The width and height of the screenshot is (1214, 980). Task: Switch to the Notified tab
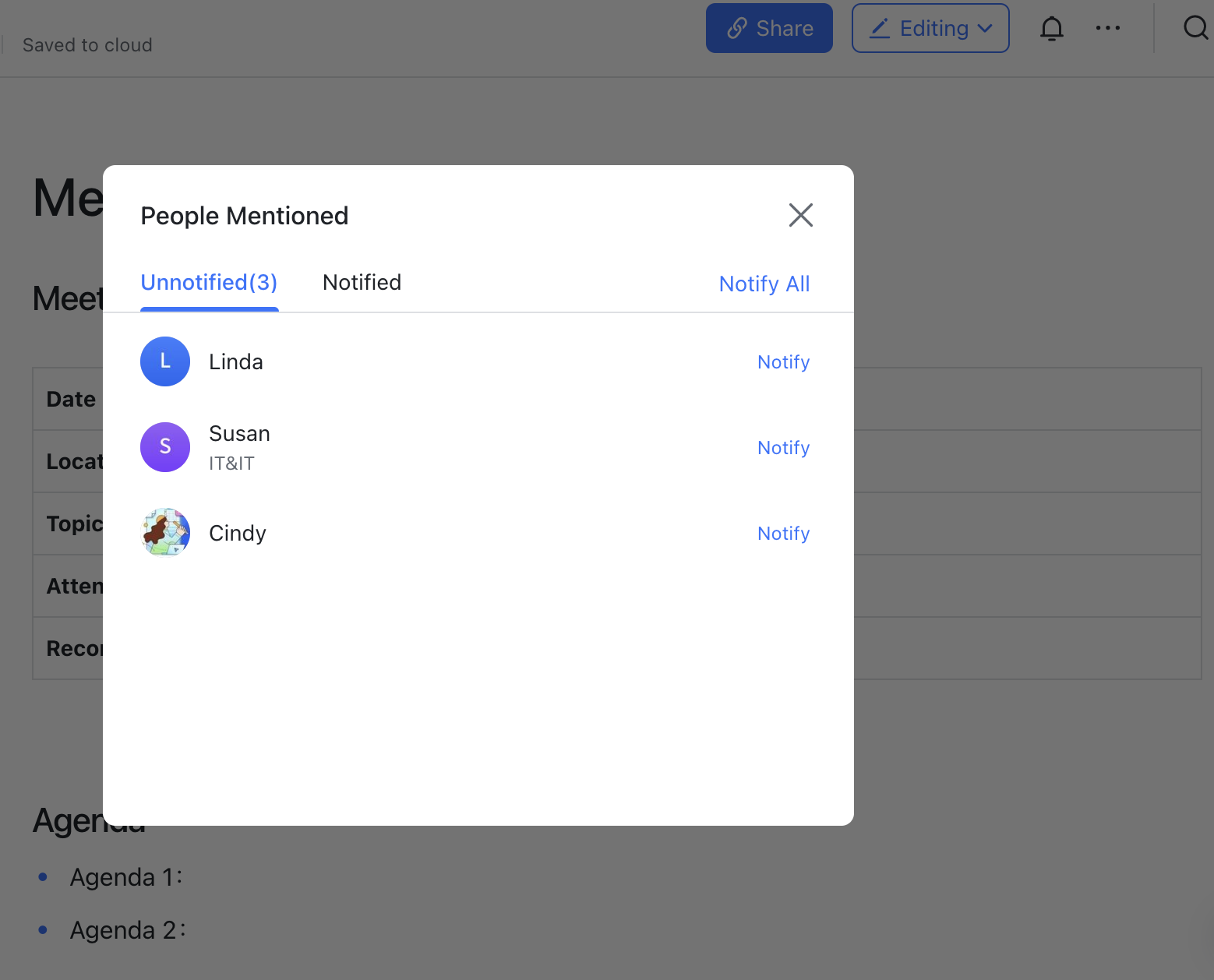tap(362, 283)
